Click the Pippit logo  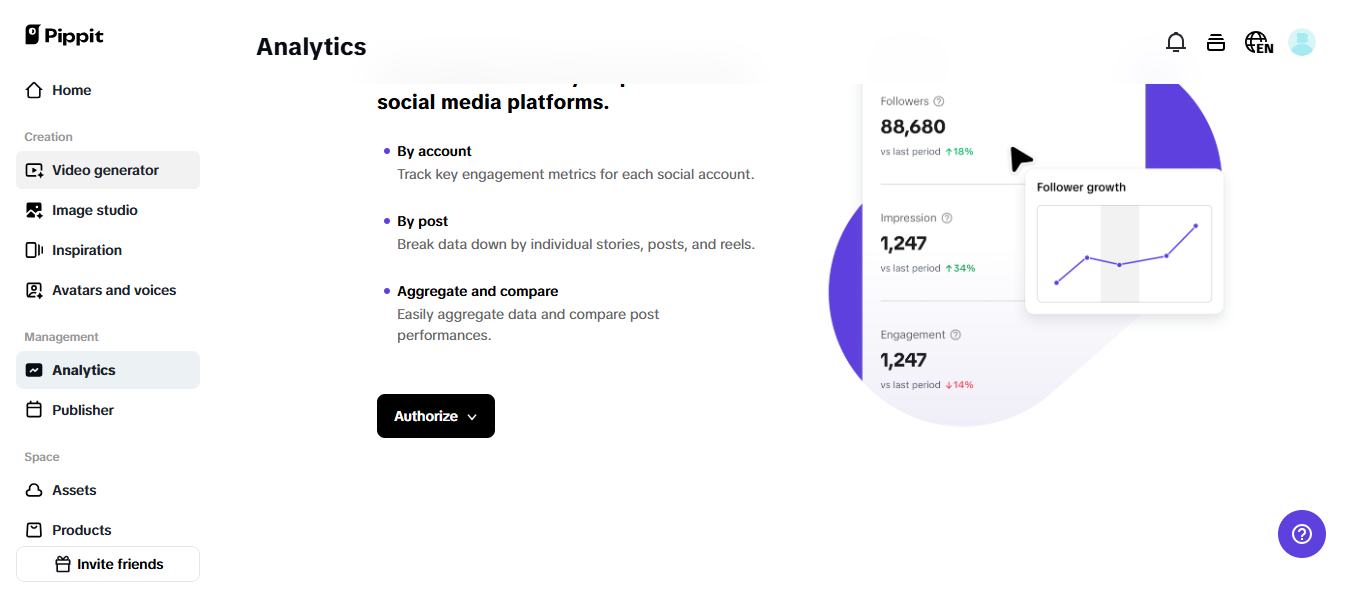(64, 35)
